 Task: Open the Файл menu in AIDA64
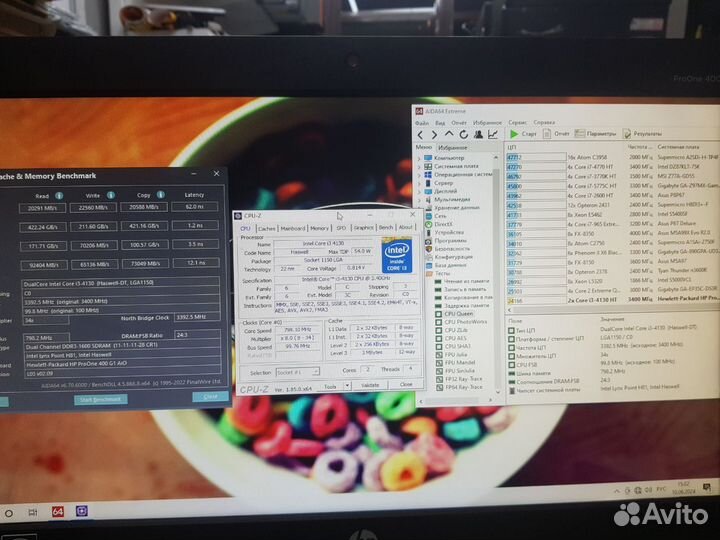pyautogui.click(x=422, y=123)
